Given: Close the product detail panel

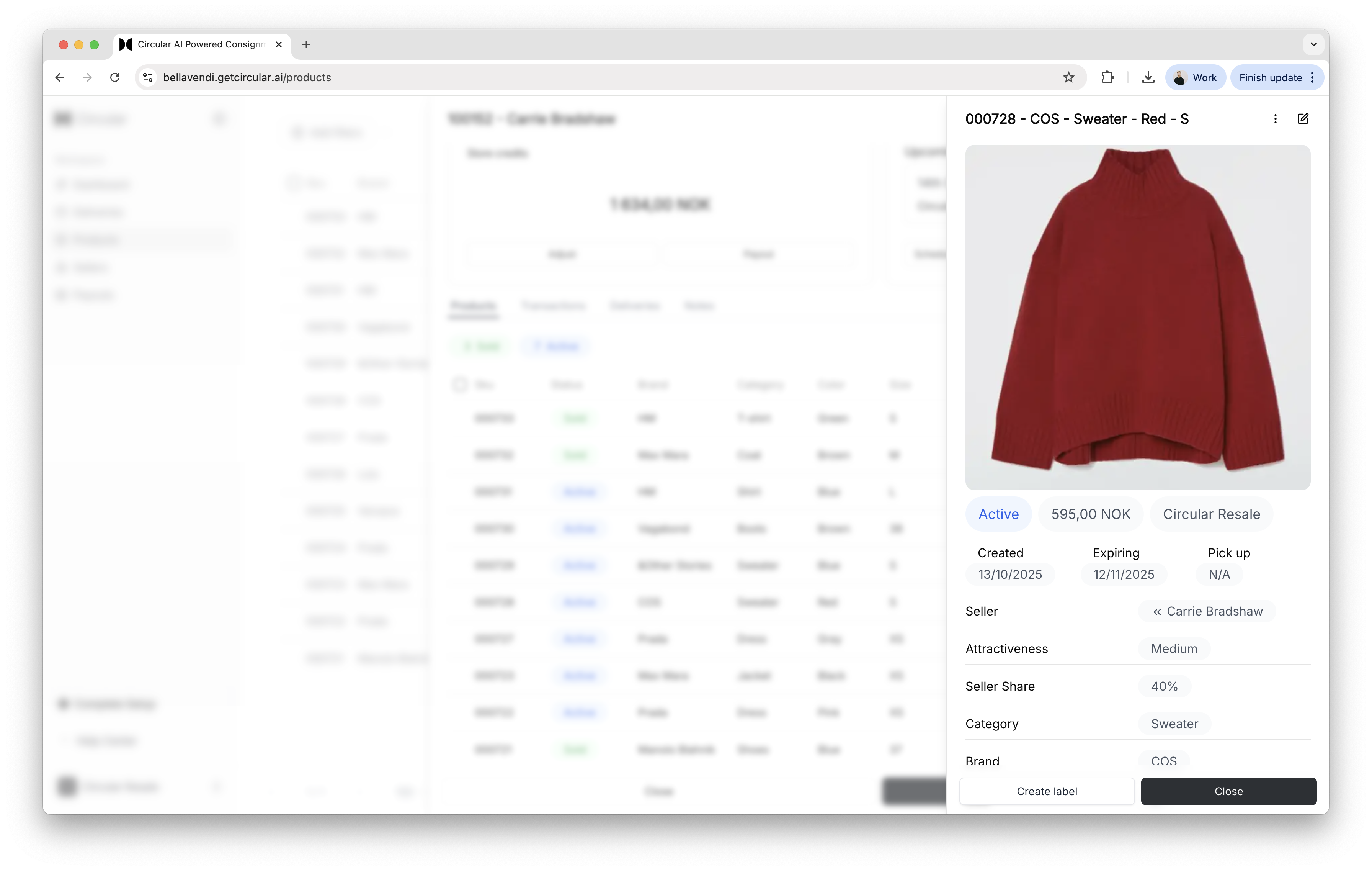Looking at the screenshot, I should click(x=1228, y=791).
